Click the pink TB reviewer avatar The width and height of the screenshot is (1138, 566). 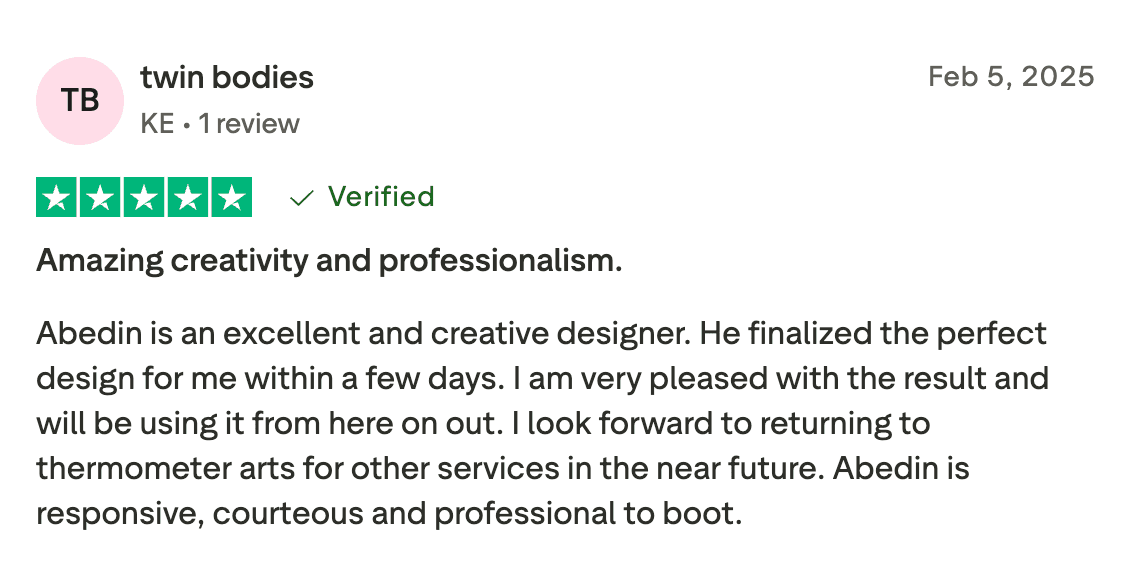coord(80,100)
